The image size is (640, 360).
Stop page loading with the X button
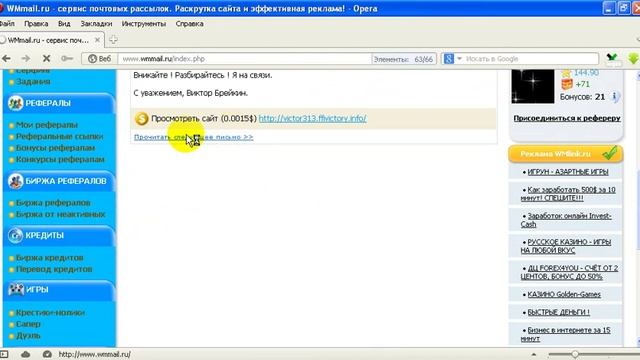tap(47, 59)
